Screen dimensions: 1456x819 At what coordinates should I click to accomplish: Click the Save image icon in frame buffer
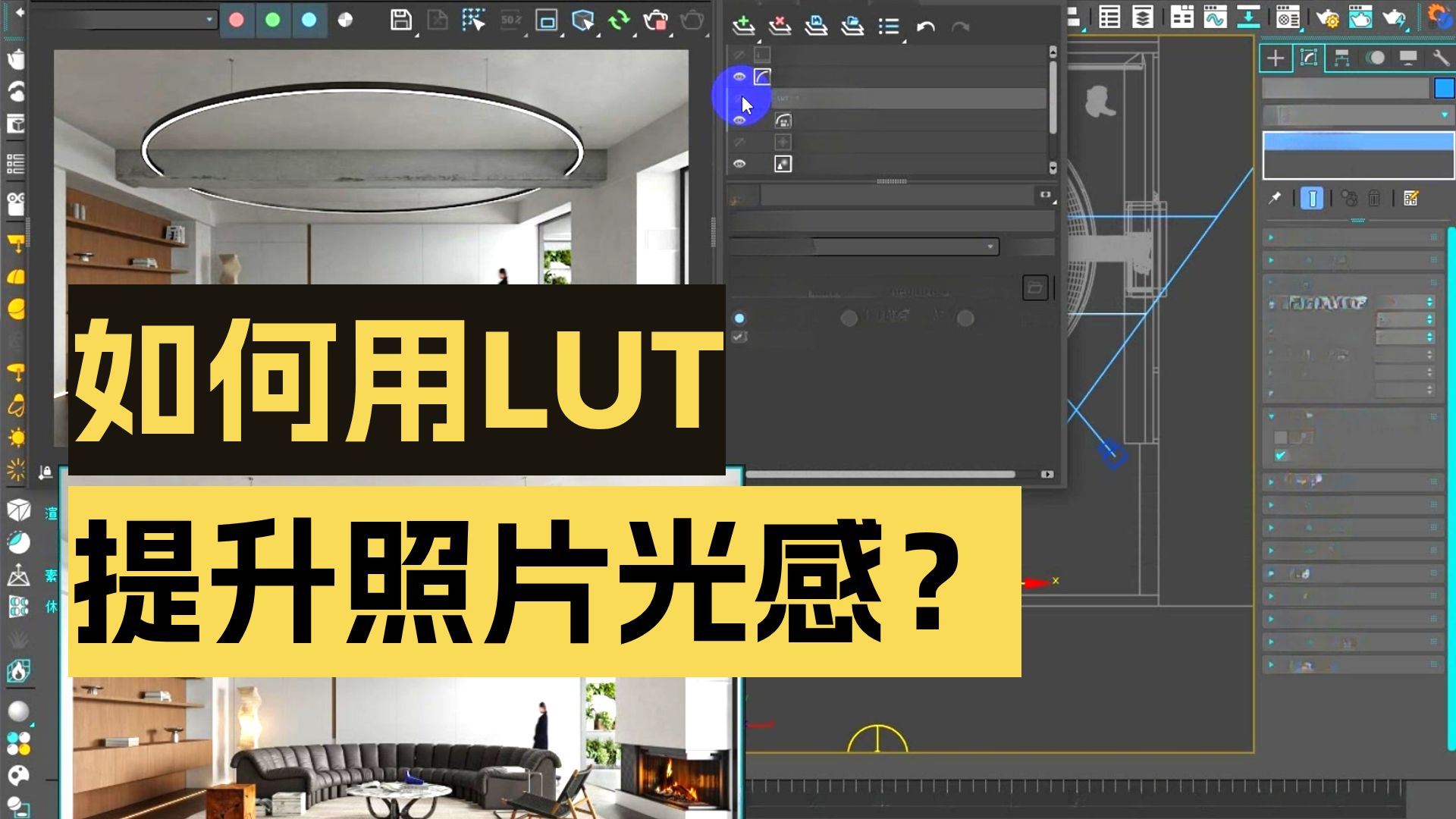(x=400, y=20)
